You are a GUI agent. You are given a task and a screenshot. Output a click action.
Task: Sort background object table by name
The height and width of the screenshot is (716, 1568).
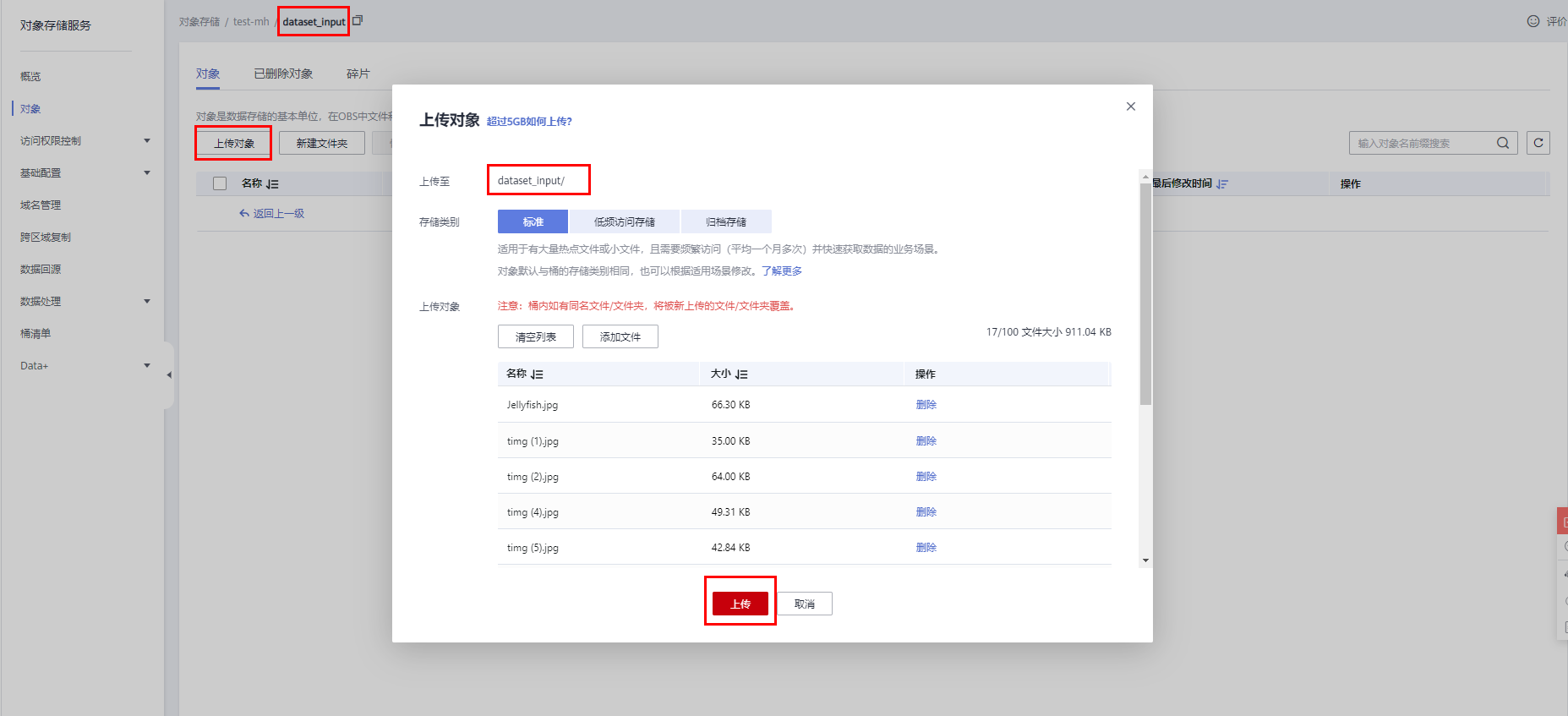pos(272,183)
